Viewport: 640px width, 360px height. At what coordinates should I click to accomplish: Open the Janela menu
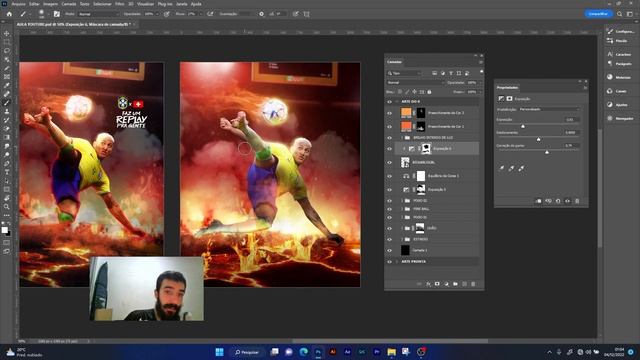(x=182, y=4)
